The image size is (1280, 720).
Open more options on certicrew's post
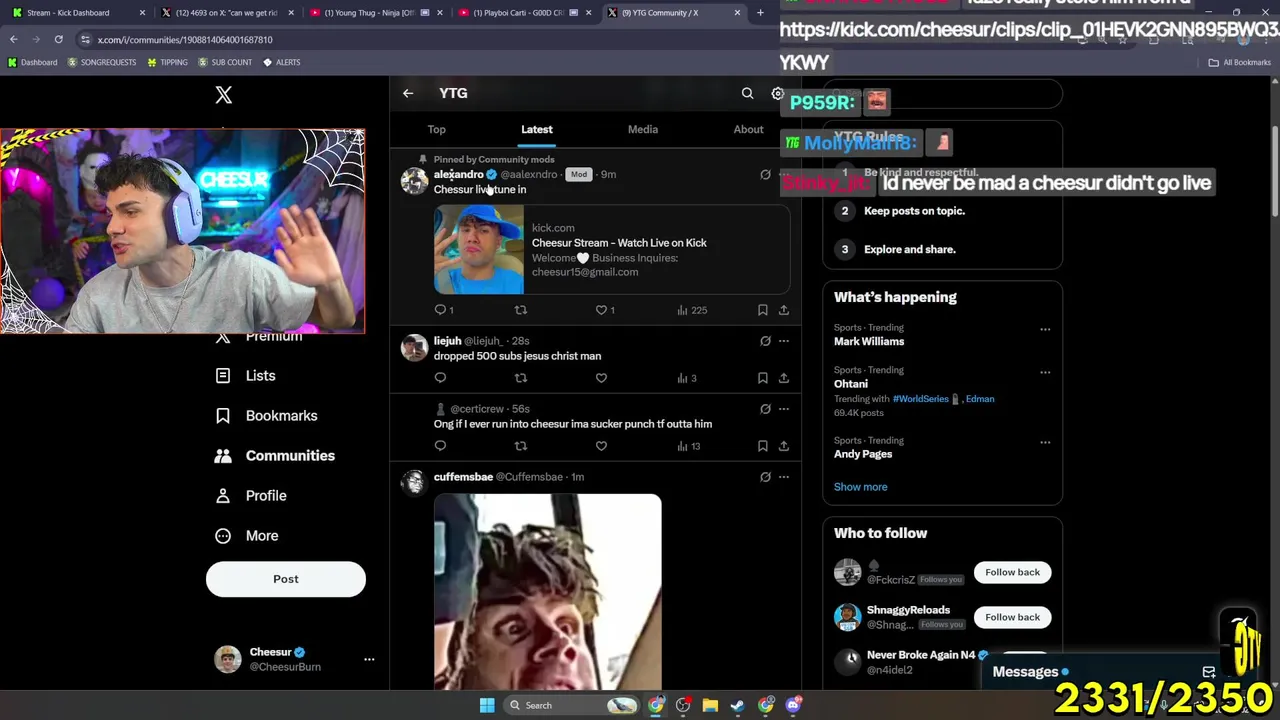click(x=784, y=409)
